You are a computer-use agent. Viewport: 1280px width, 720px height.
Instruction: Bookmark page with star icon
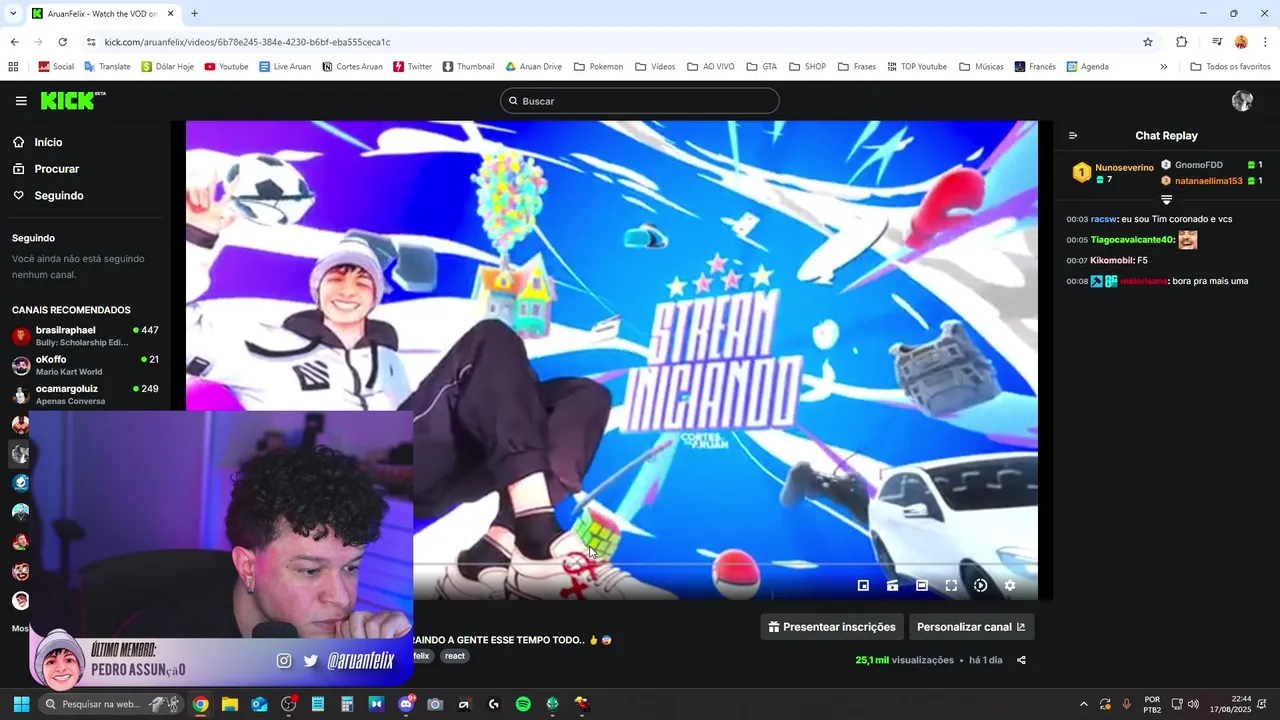pyautogui.click(x=1148, y=42)
